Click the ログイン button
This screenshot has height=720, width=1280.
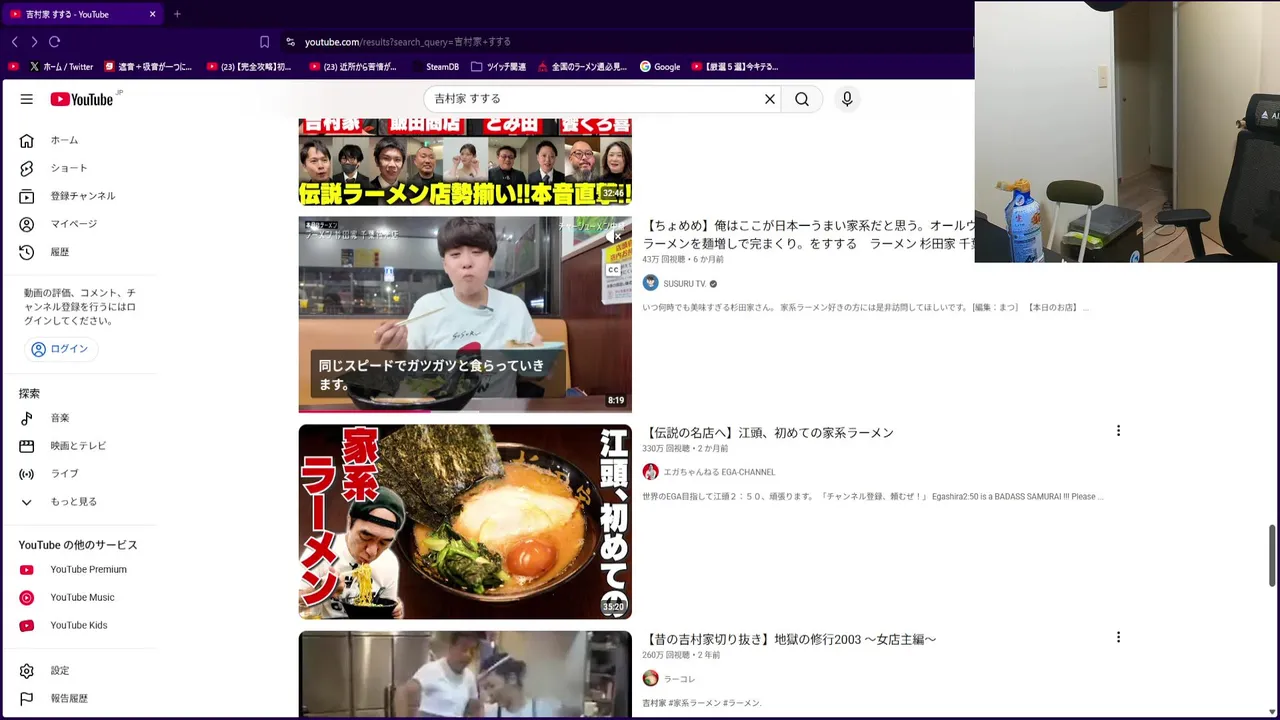[61, 349]
